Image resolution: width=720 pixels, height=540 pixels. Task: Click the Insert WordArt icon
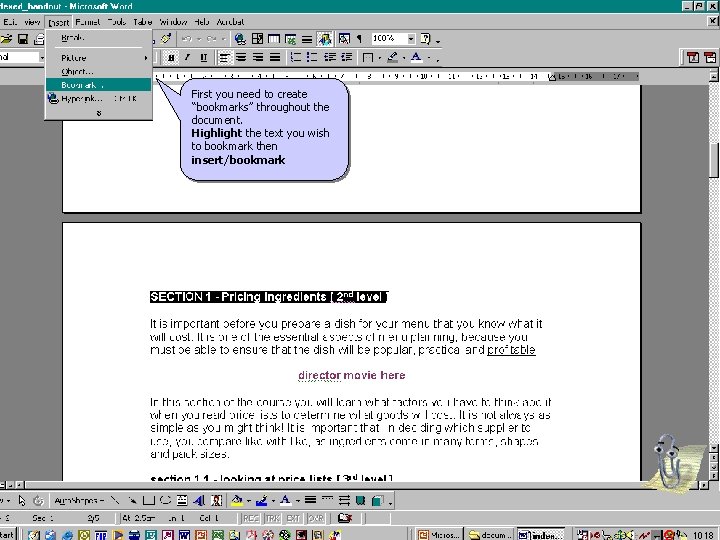point(199,501)
